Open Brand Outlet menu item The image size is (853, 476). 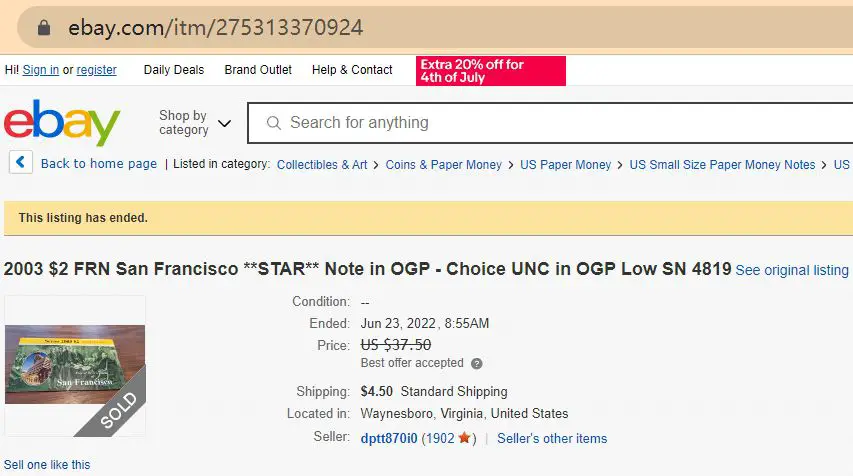[258, 70]
